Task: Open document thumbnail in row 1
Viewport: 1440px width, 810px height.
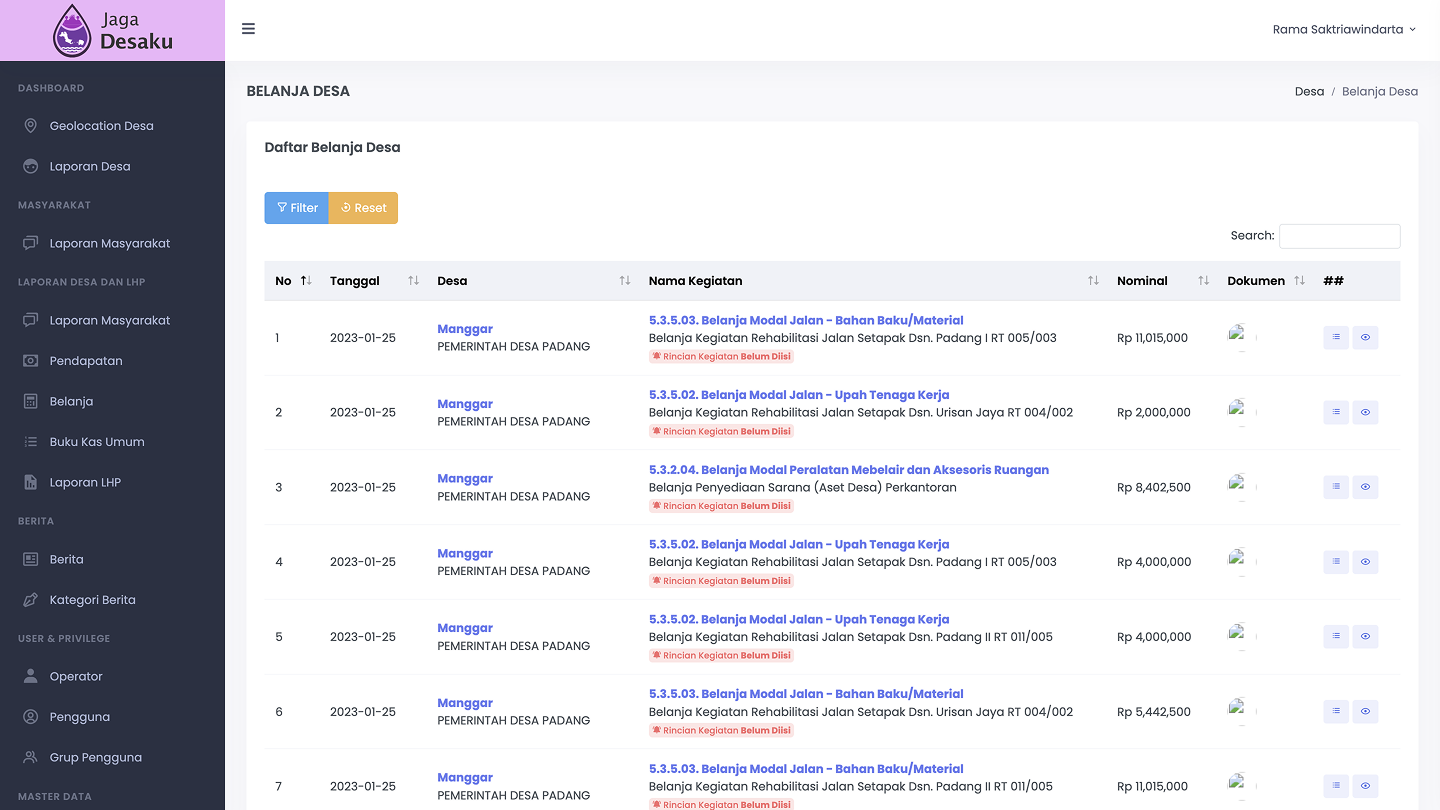Action: click(1242, 338)
